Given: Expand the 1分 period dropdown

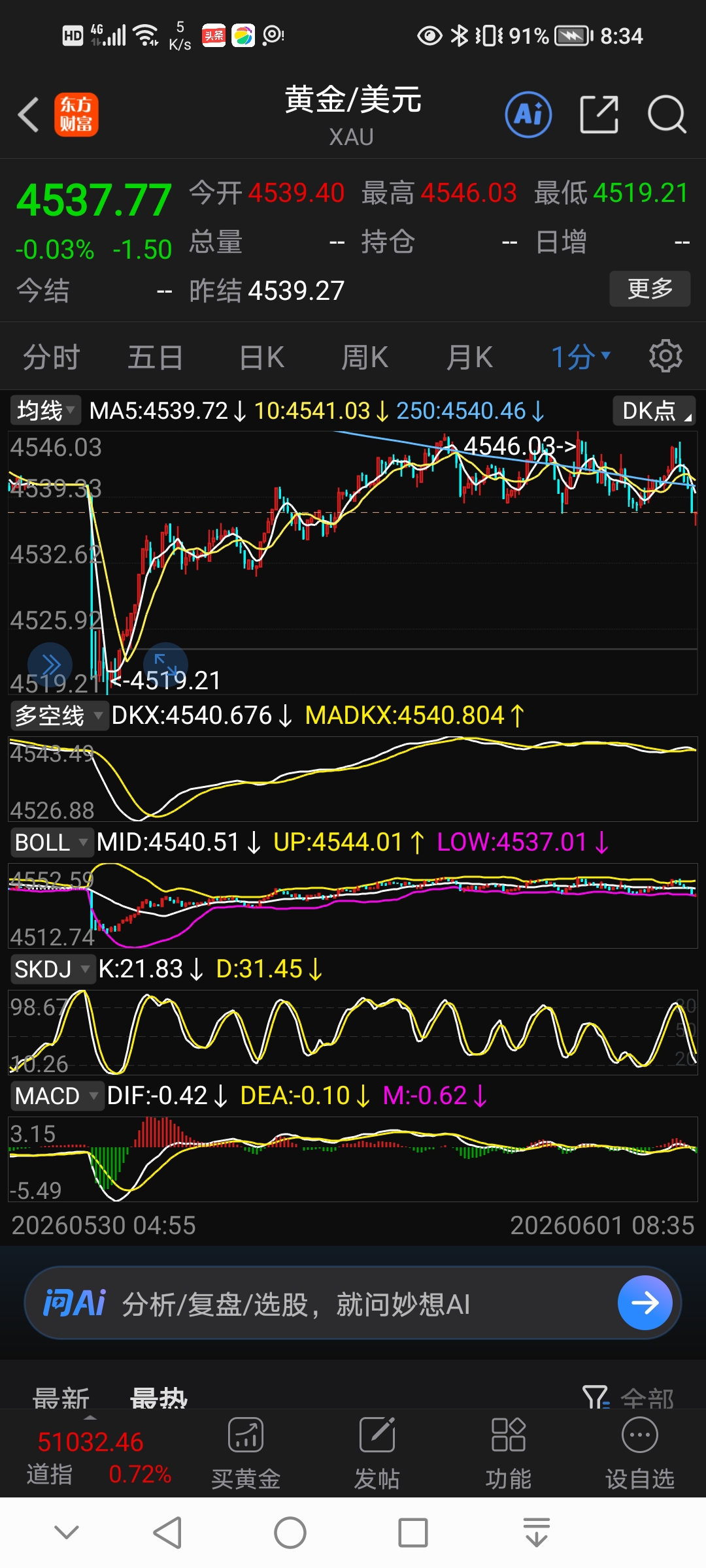Looking at the screenshot, I should (580, 357).
